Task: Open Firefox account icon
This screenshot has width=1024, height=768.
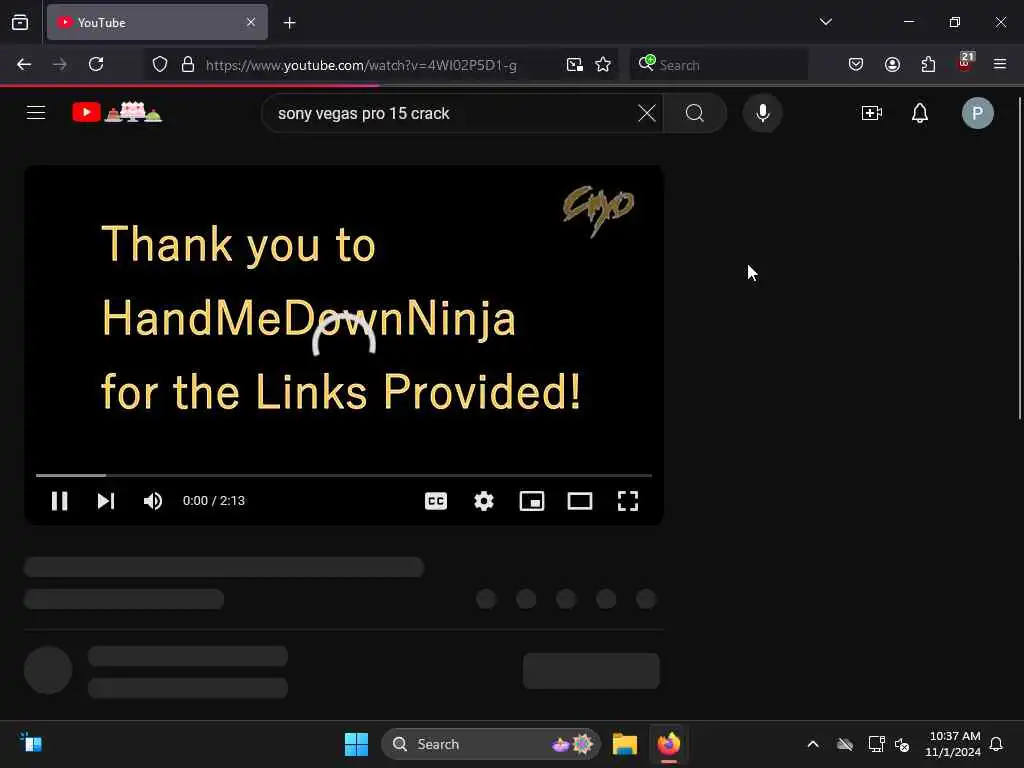Action: [x=892, y=65]
